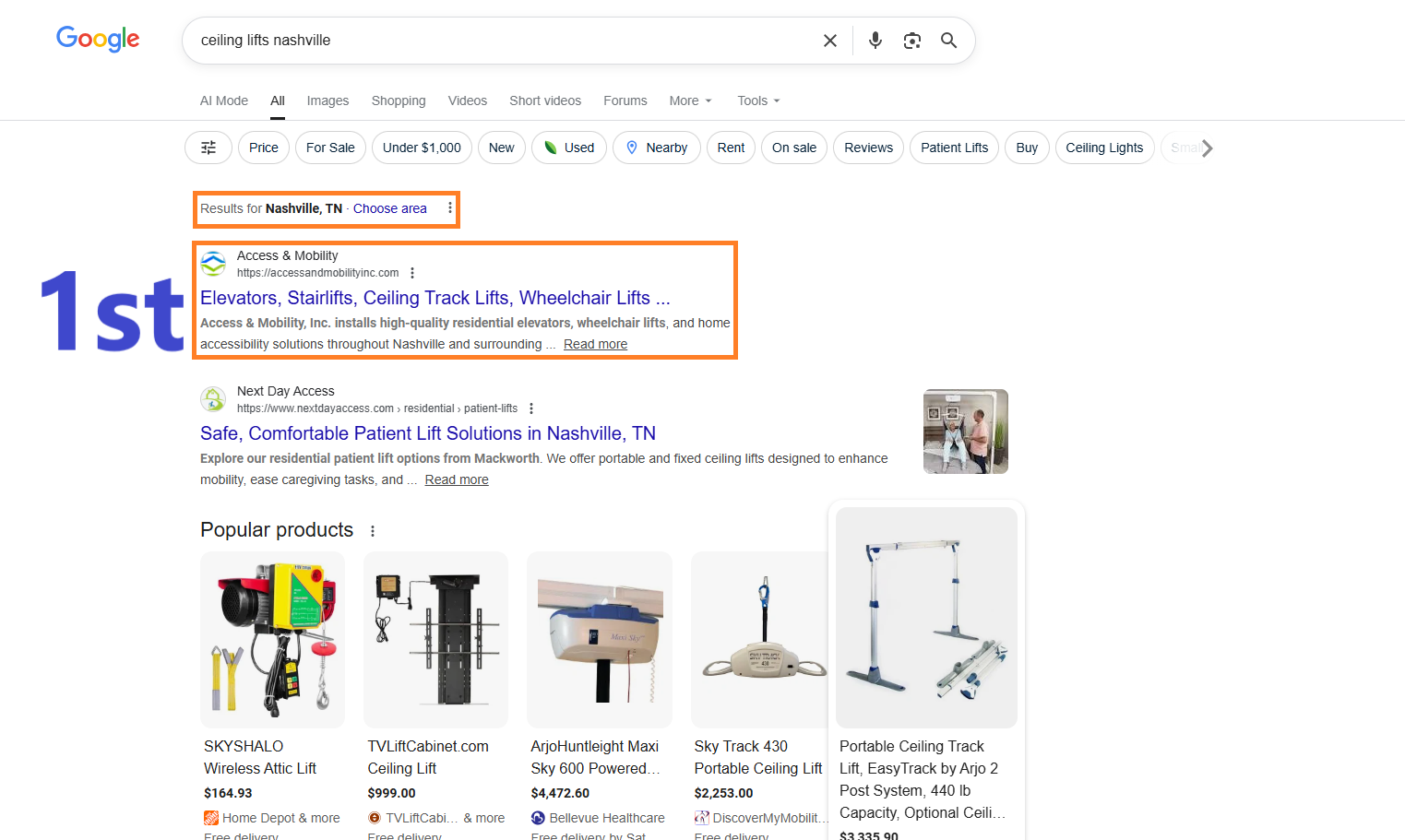Select the For Sale filter chip

click(x=330, y=148)
